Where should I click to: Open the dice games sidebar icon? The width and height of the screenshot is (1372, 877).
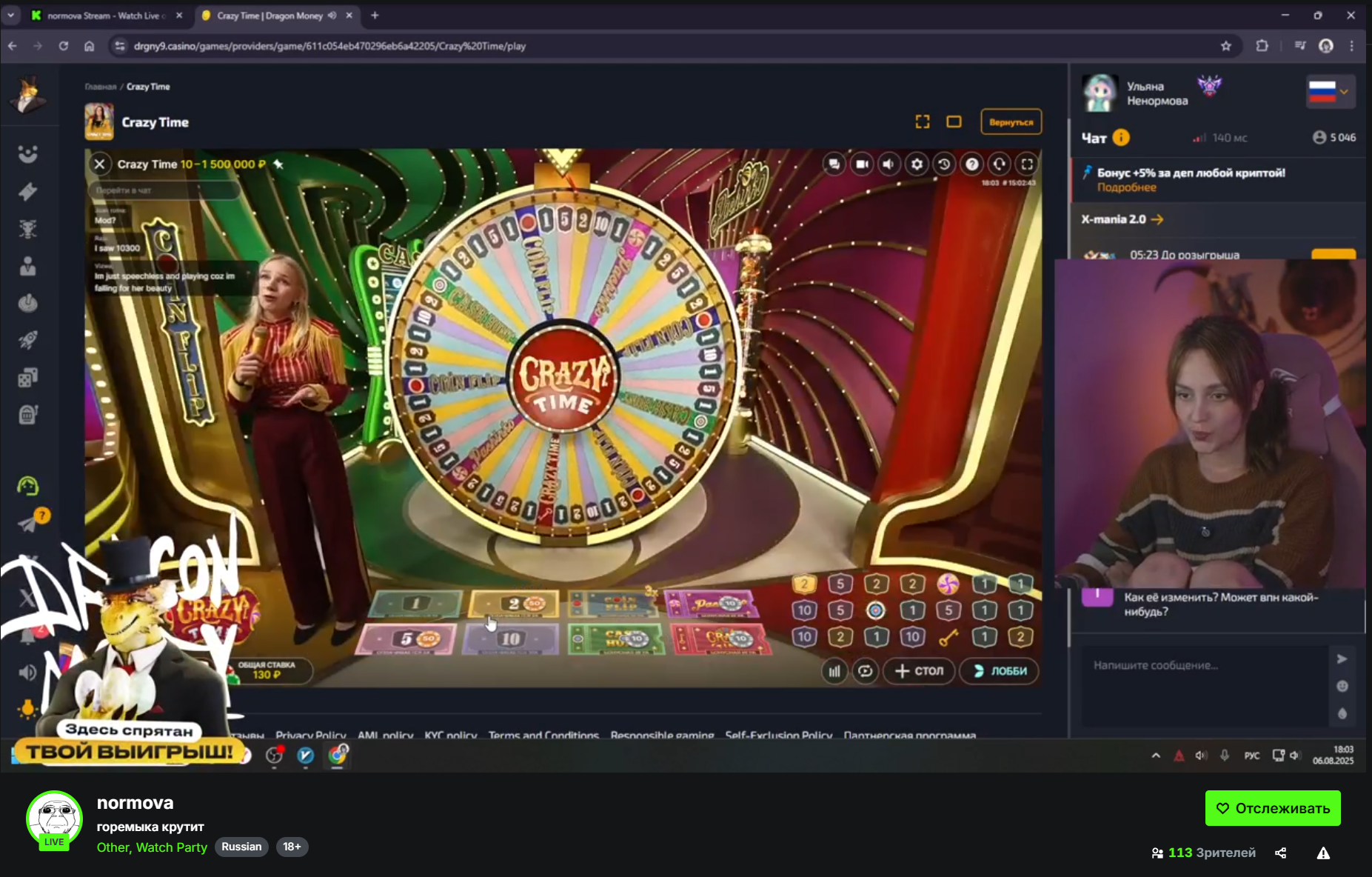pyautogui.click(x=28, y=378)
